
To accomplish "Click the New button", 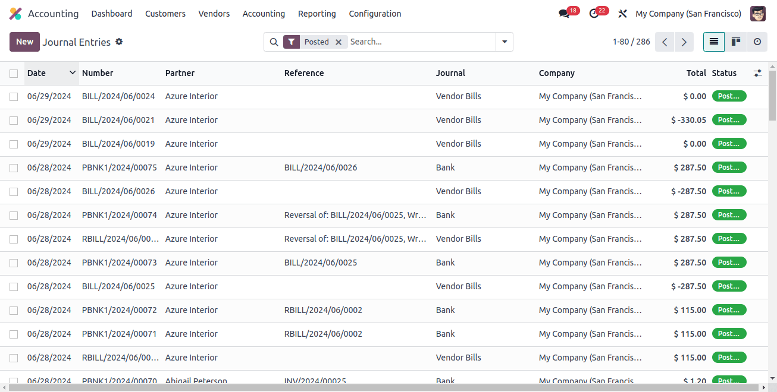I will click(24, 42).
